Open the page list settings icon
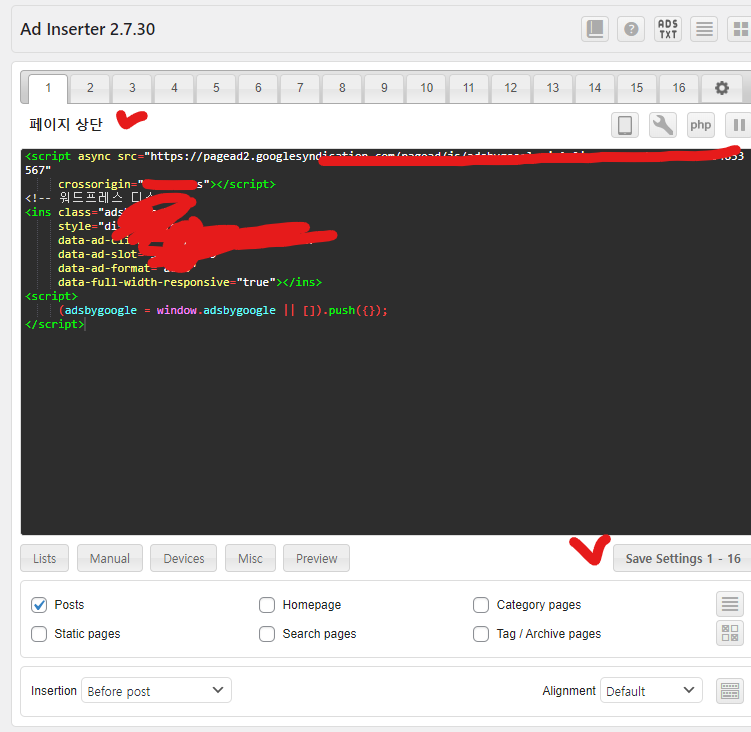This screenshot has height=732, width=751. [x=730, y=604]
